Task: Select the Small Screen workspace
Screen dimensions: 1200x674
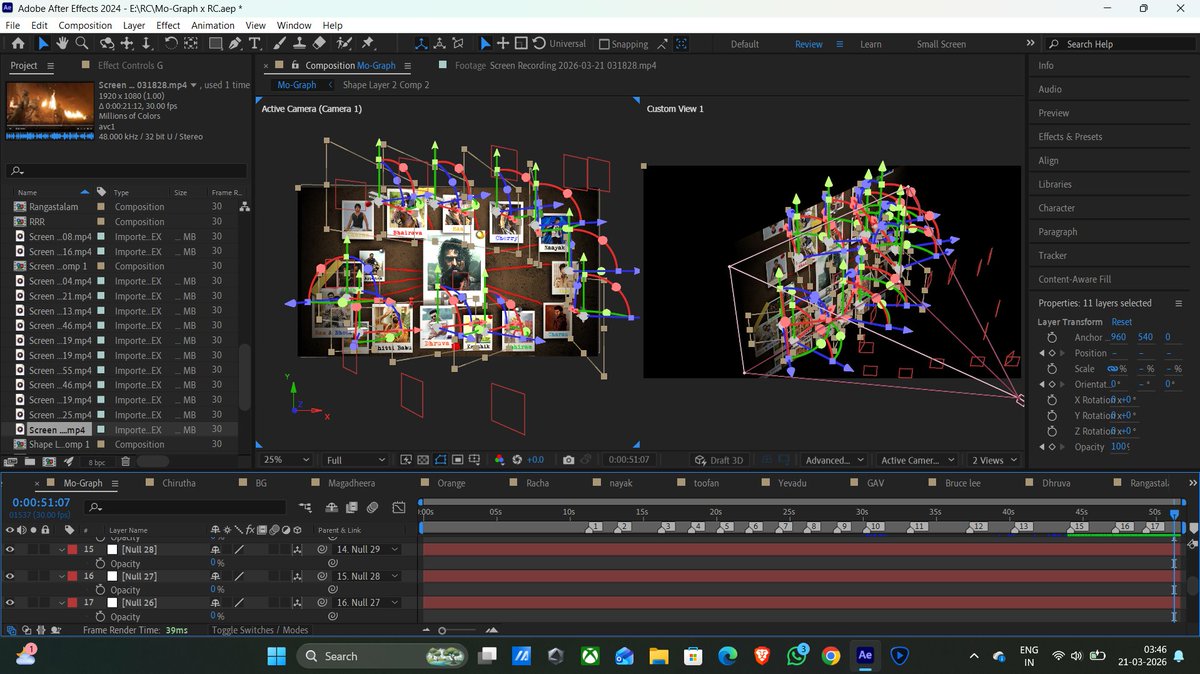Action: click(941, 44)
